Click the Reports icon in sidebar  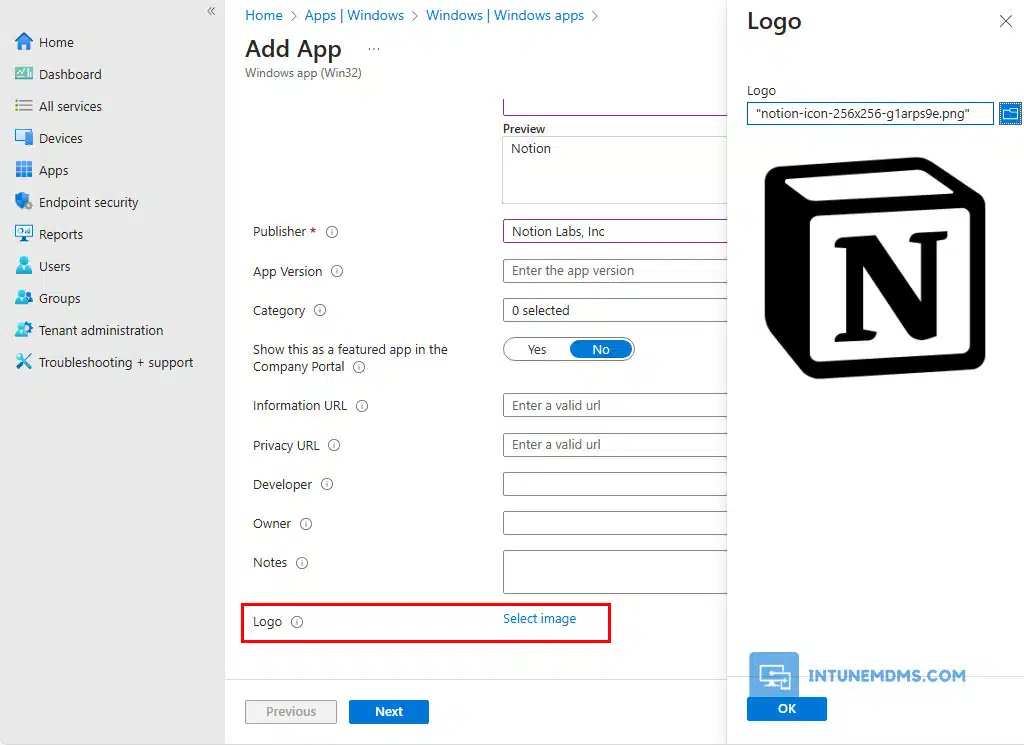pyautogui.click(x=24, y=234)
